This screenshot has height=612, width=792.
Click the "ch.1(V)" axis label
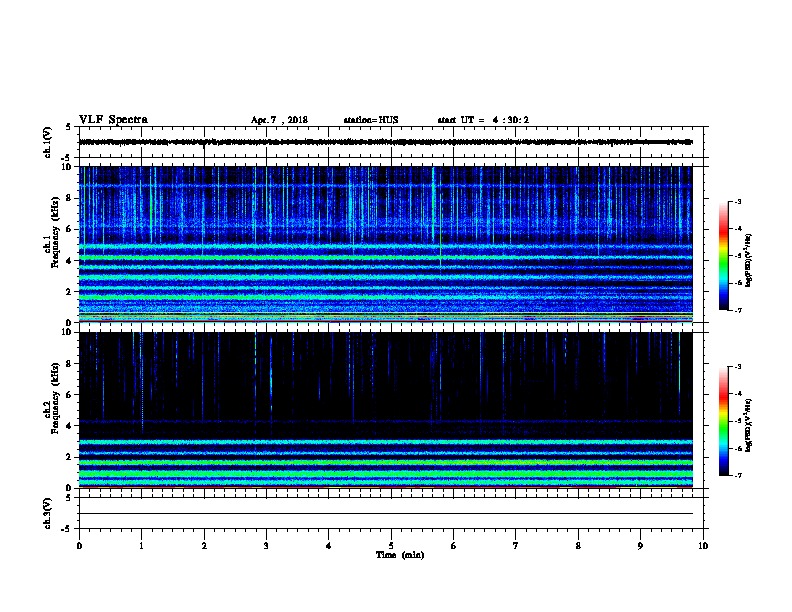[48, 142]
